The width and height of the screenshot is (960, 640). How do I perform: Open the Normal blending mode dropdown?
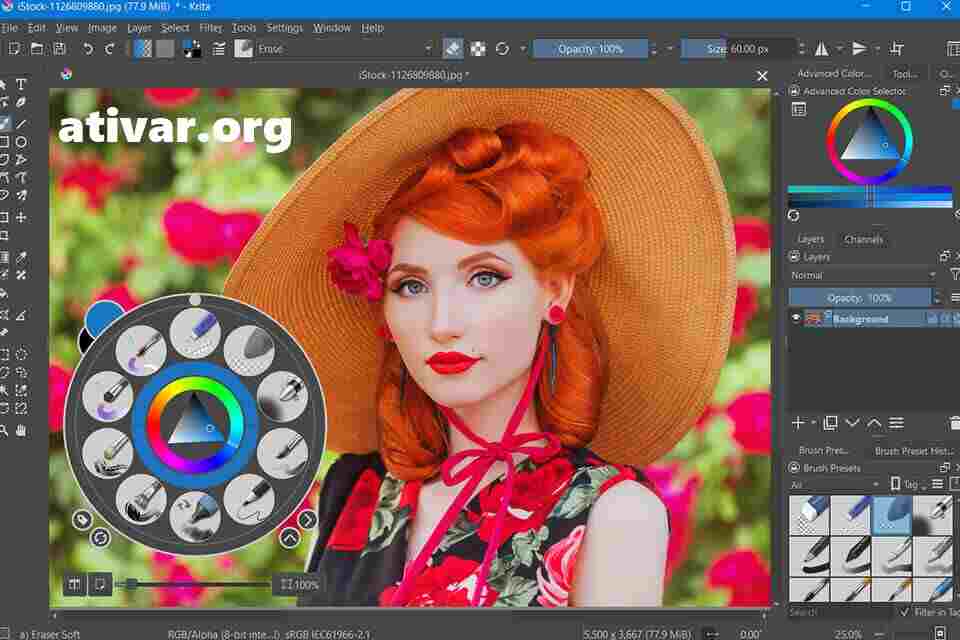860,274
